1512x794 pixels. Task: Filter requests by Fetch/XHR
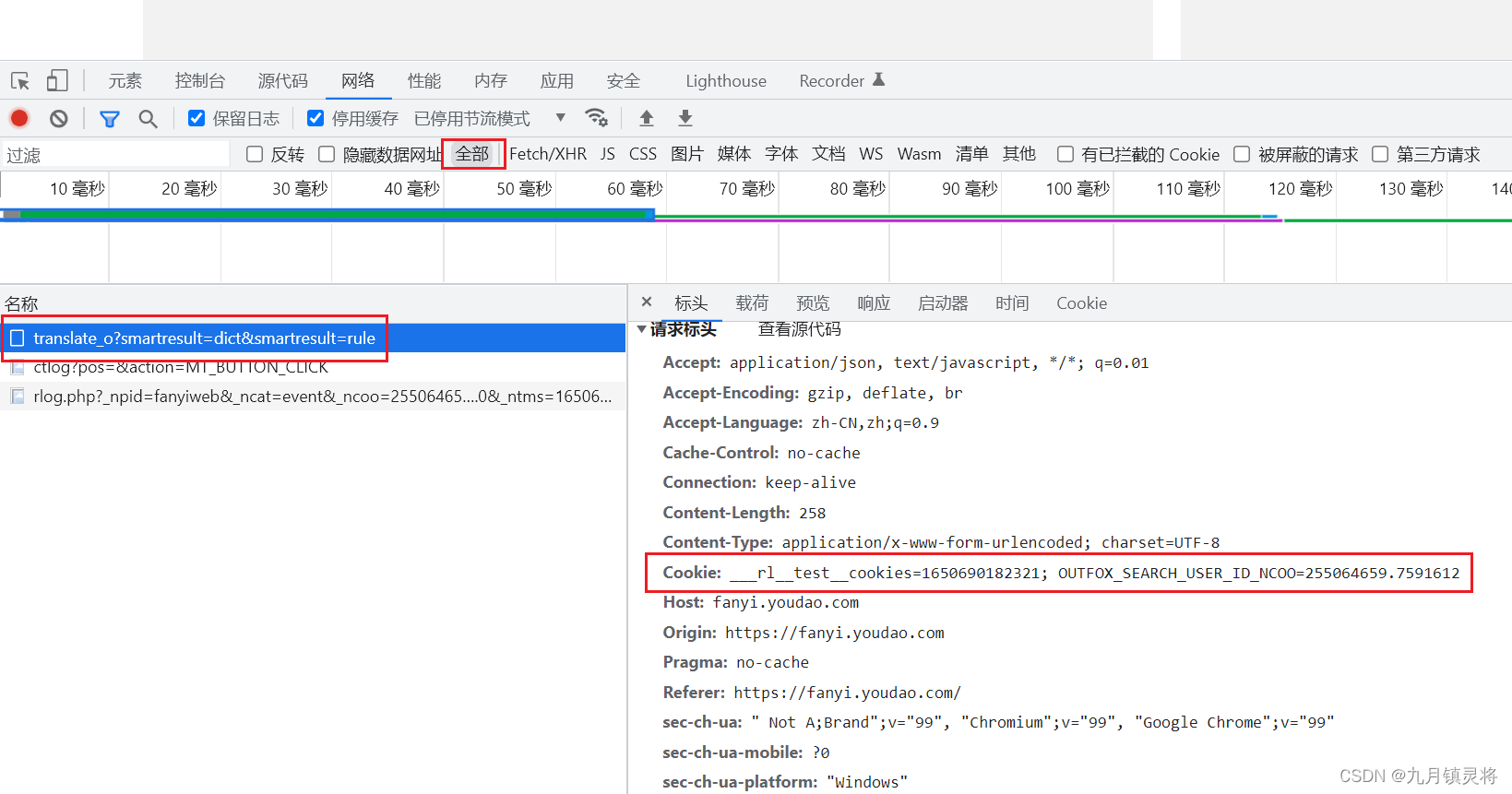coord(548,154)
